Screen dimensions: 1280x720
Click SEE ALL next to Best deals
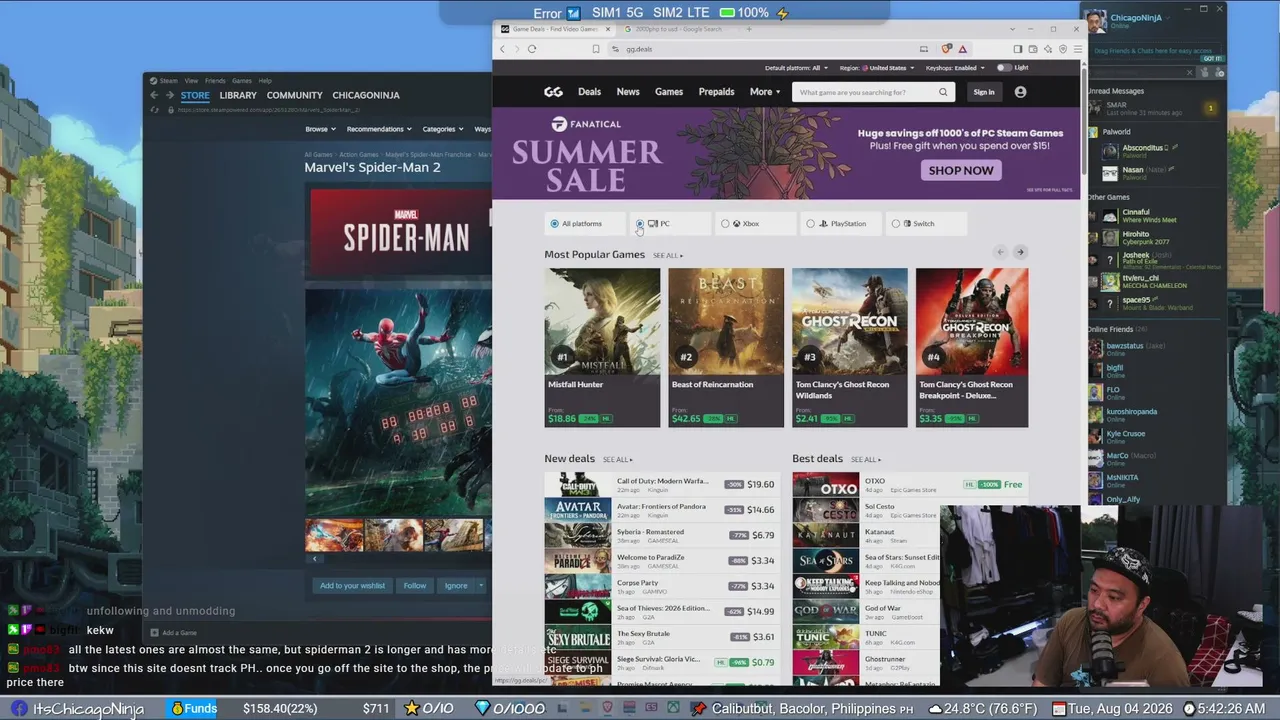(865, 460)
